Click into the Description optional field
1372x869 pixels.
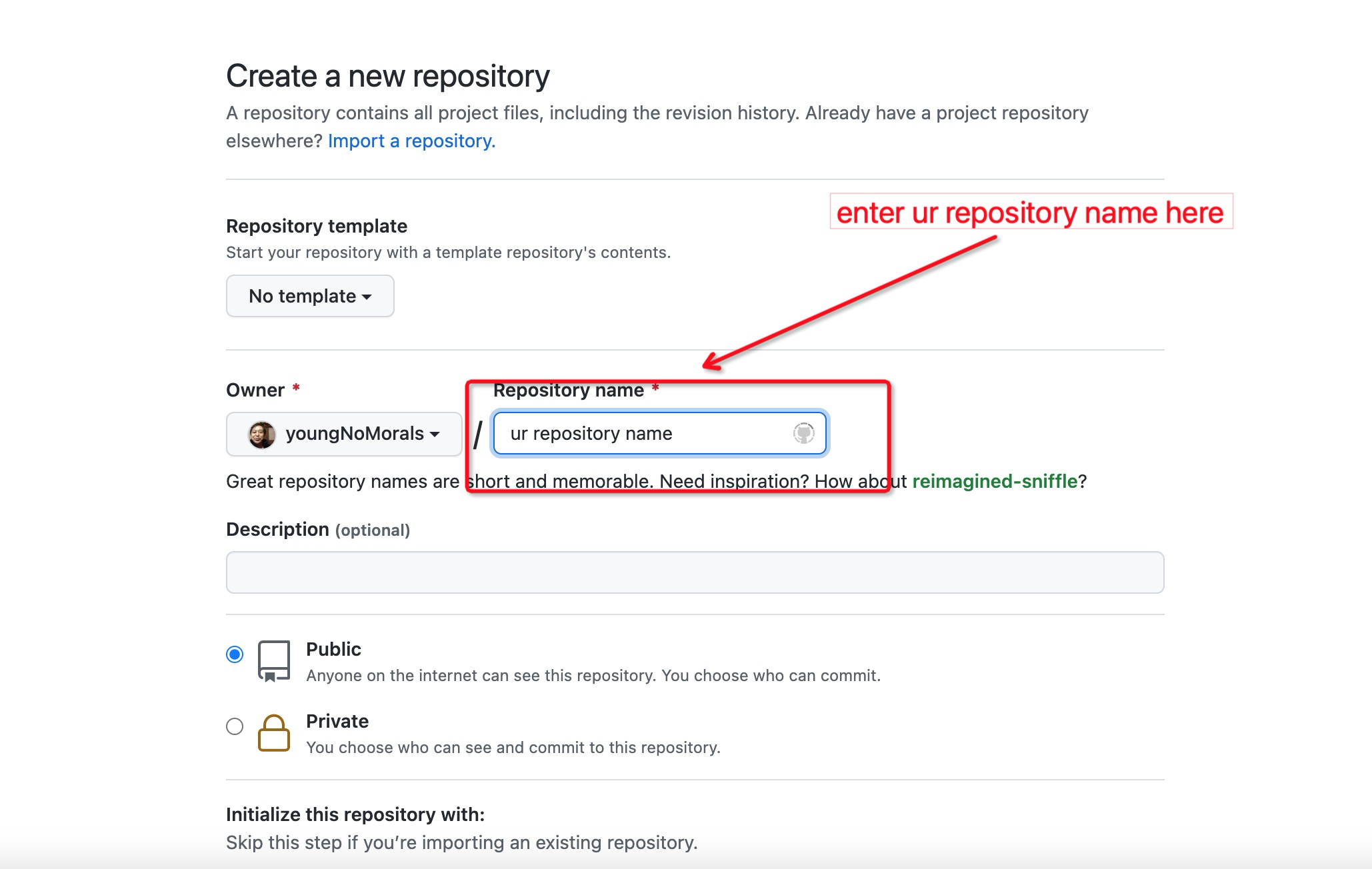(695, 572)
